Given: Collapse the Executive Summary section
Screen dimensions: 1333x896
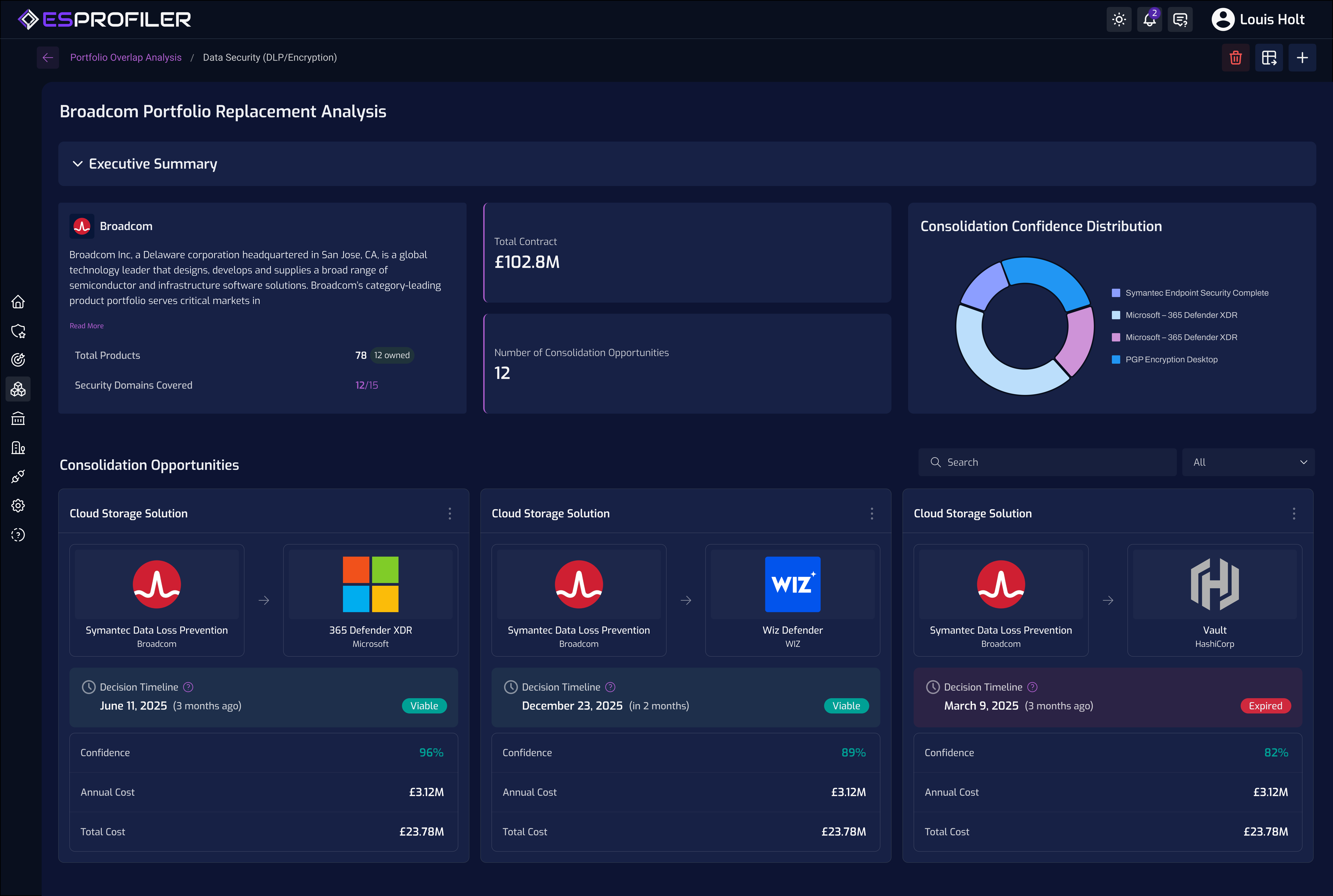Looking at the screenshot, I should pyautogui.click(x=78, y=164).
